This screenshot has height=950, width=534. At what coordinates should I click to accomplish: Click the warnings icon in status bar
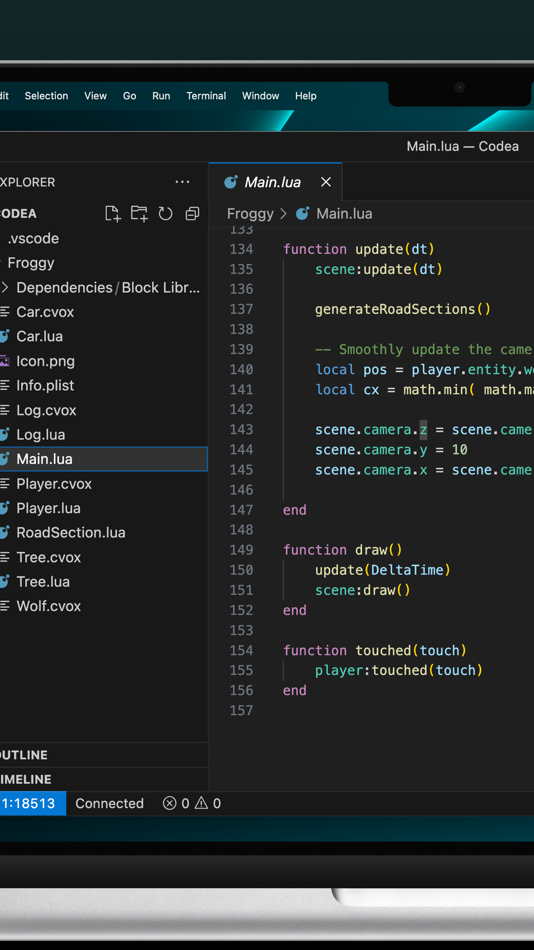tap(201, 803)
